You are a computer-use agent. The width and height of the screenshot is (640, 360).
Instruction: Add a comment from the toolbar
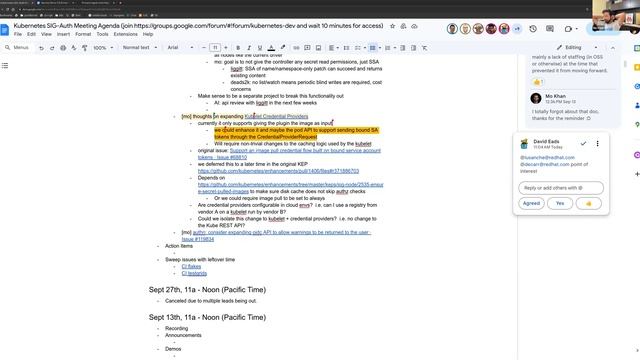pos(307,48)
